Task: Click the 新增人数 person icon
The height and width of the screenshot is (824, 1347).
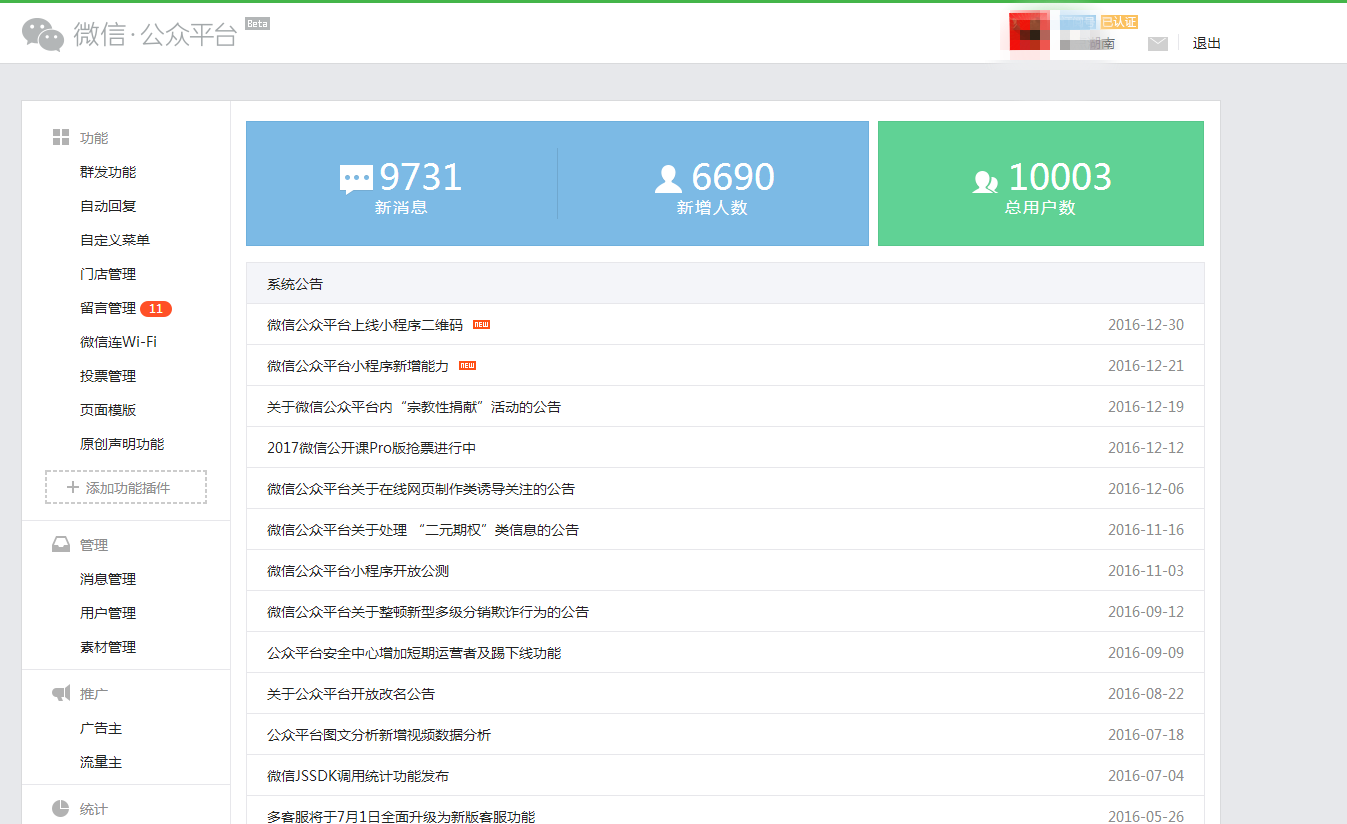Action: [x=668, y=179]
